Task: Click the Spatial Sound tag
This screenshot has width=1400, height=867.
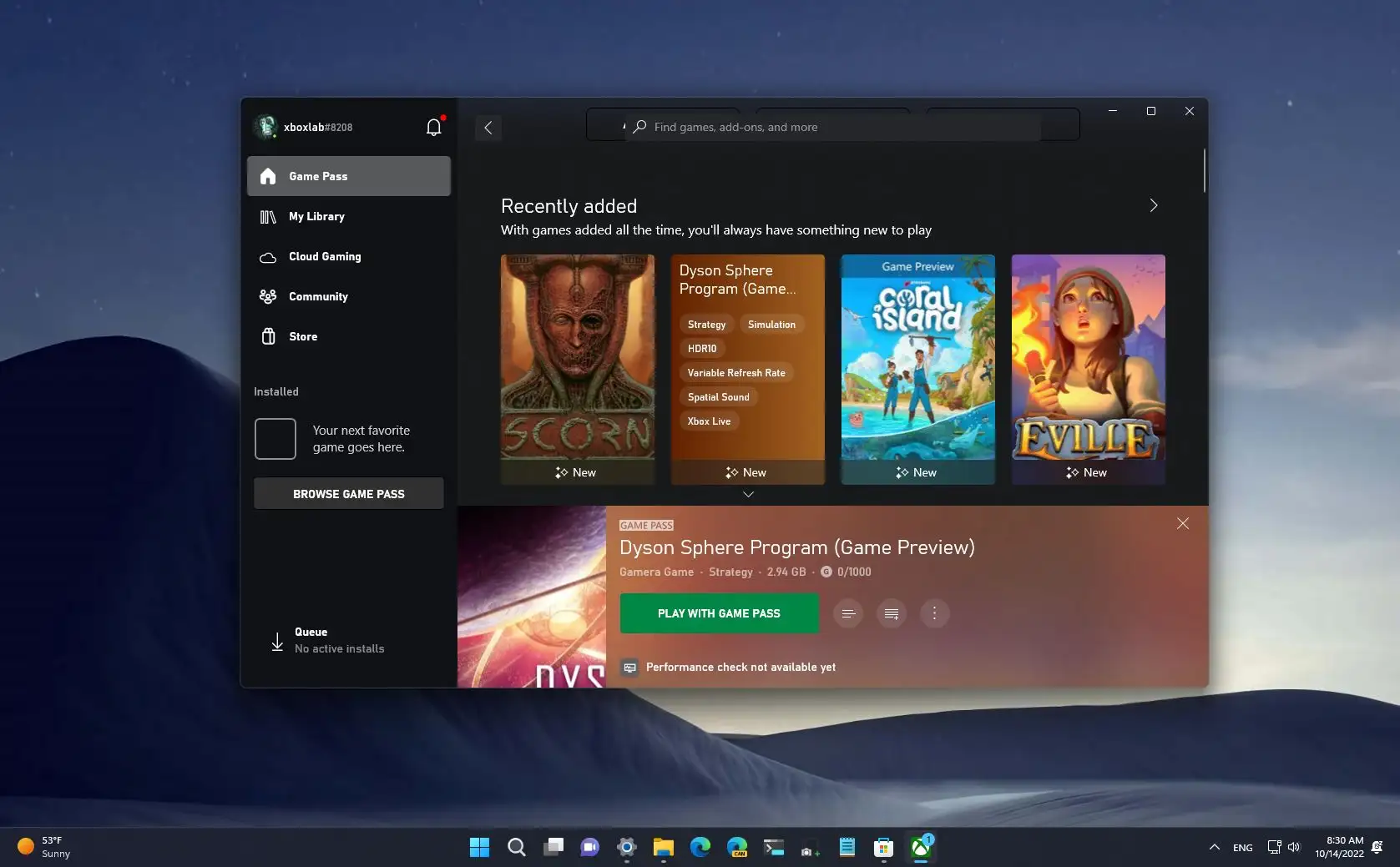Action: (719, 397)
